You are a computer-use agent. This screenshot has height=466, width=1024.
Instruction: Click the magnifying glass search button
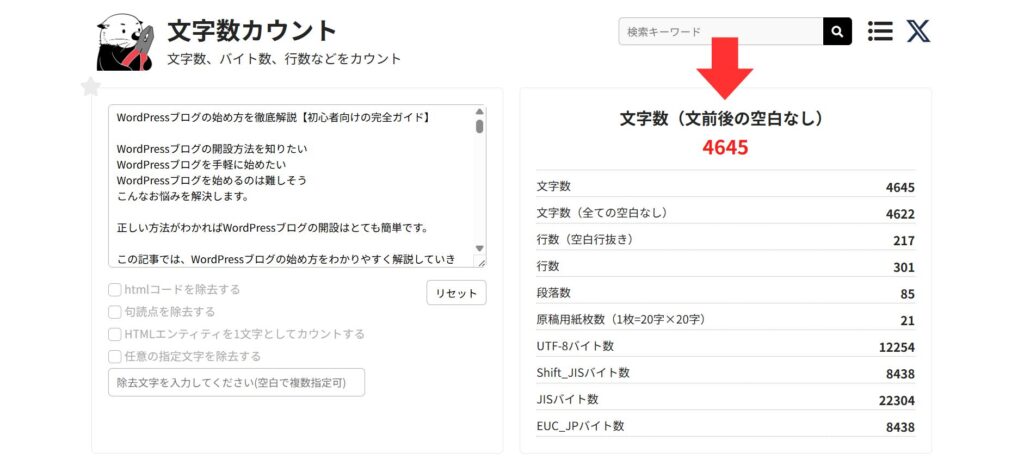(837, 31)
